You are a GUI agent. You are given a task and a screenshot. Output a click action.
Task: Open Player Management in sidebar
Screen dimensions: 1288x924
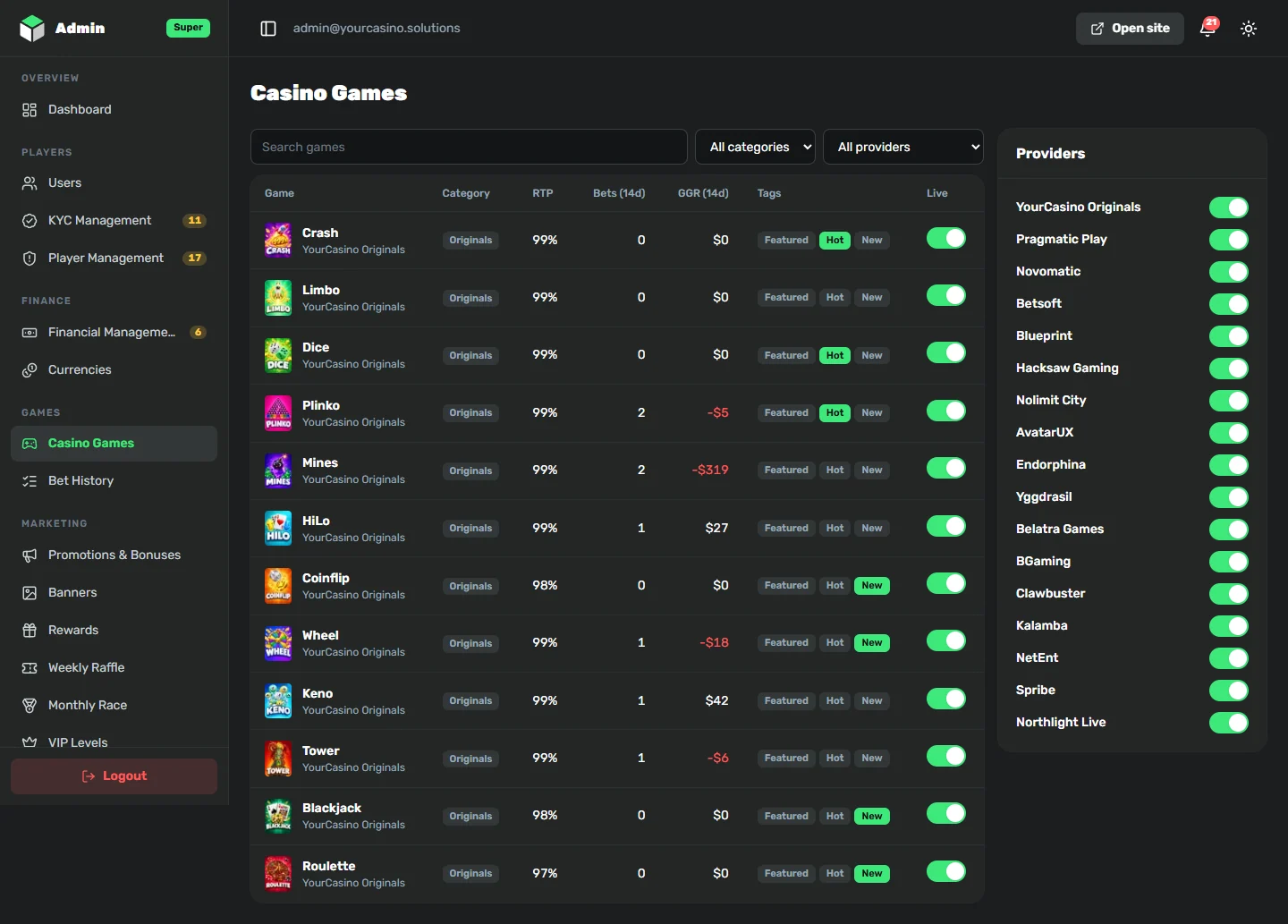coord(114,258)
